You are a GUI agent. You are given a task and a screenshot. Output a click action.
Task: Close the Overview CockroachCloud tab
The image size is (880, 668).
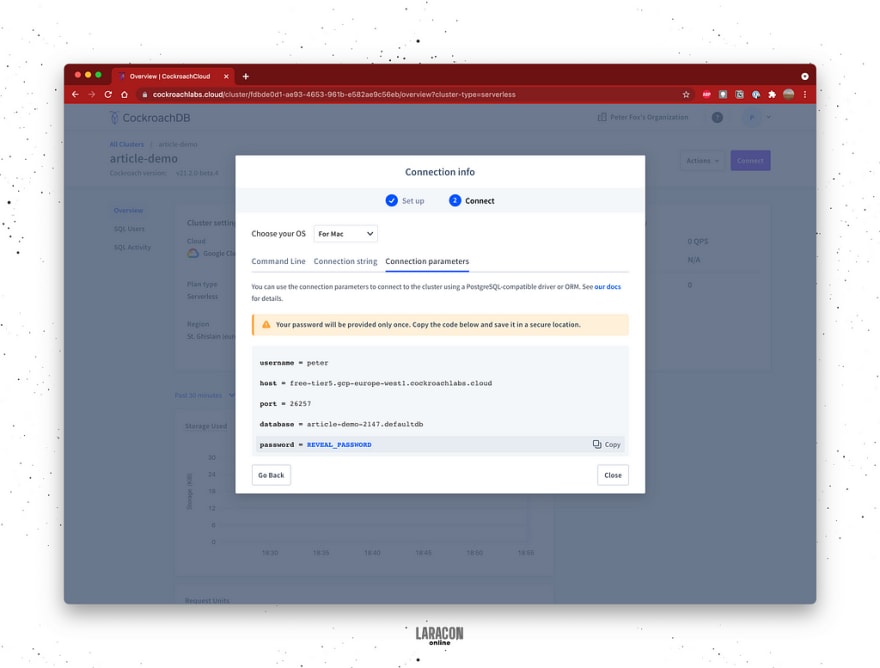coord(226,76)
